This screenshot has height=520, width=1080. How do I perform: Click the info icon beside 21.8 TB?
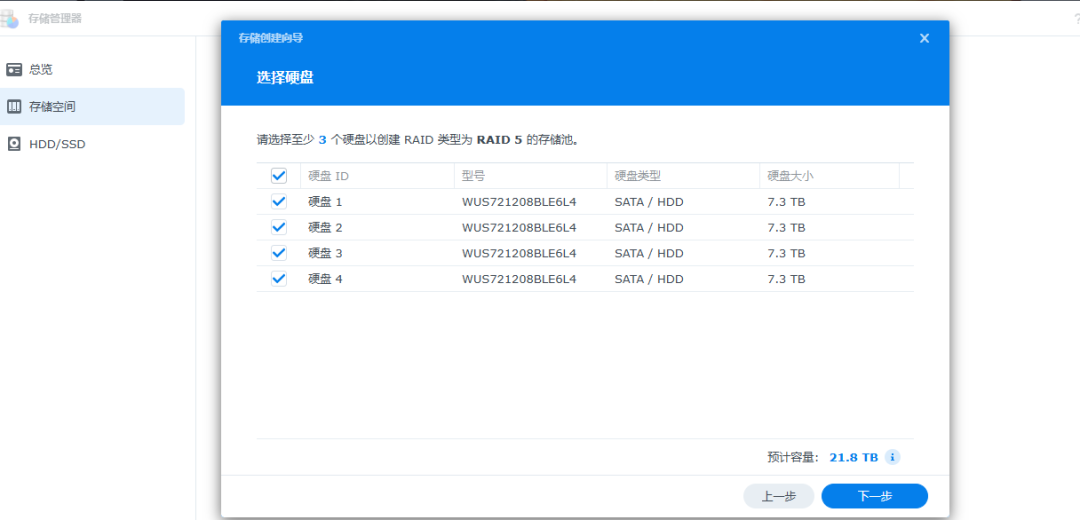893,457
